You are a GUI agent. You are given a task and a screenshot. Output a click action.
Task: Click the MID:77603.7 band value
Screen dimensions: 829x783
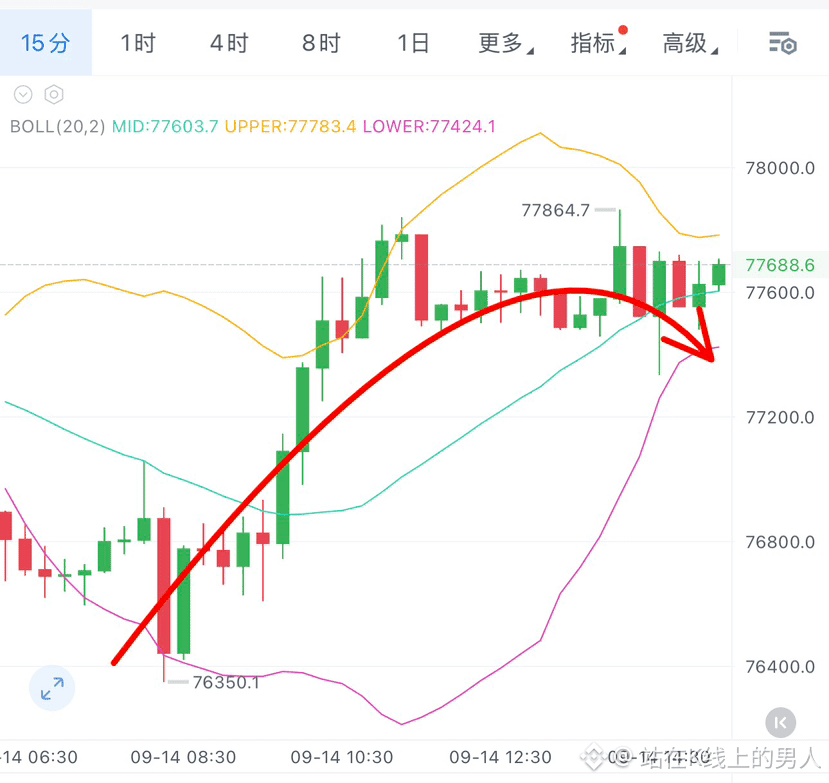165,126
